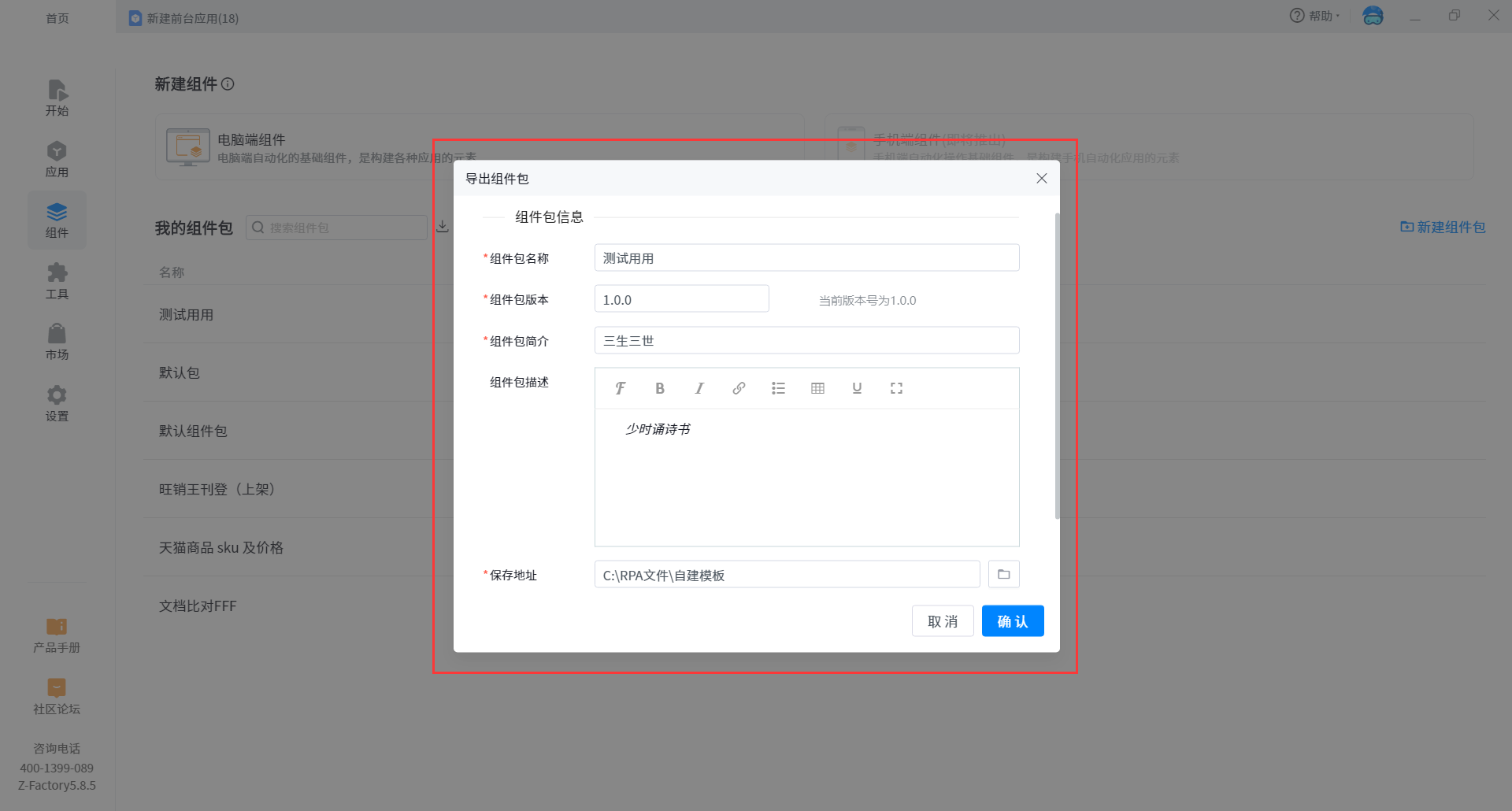Click the 保存地址 path input field
The width and height of the screenshot is (1512, 811).
point(787,575)
